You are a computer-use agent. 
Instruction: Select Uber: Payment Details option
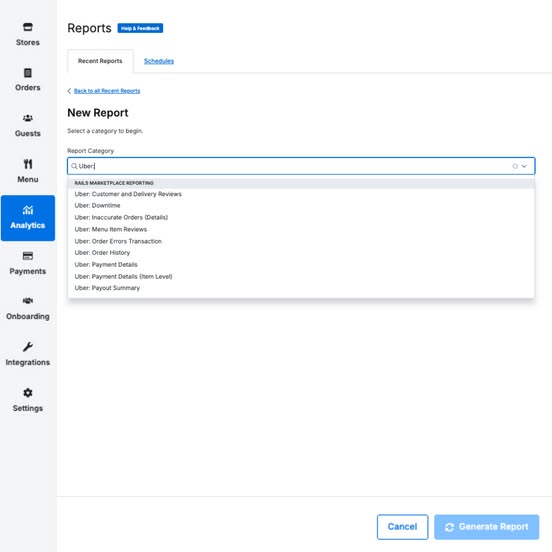[x=301, y=265]
